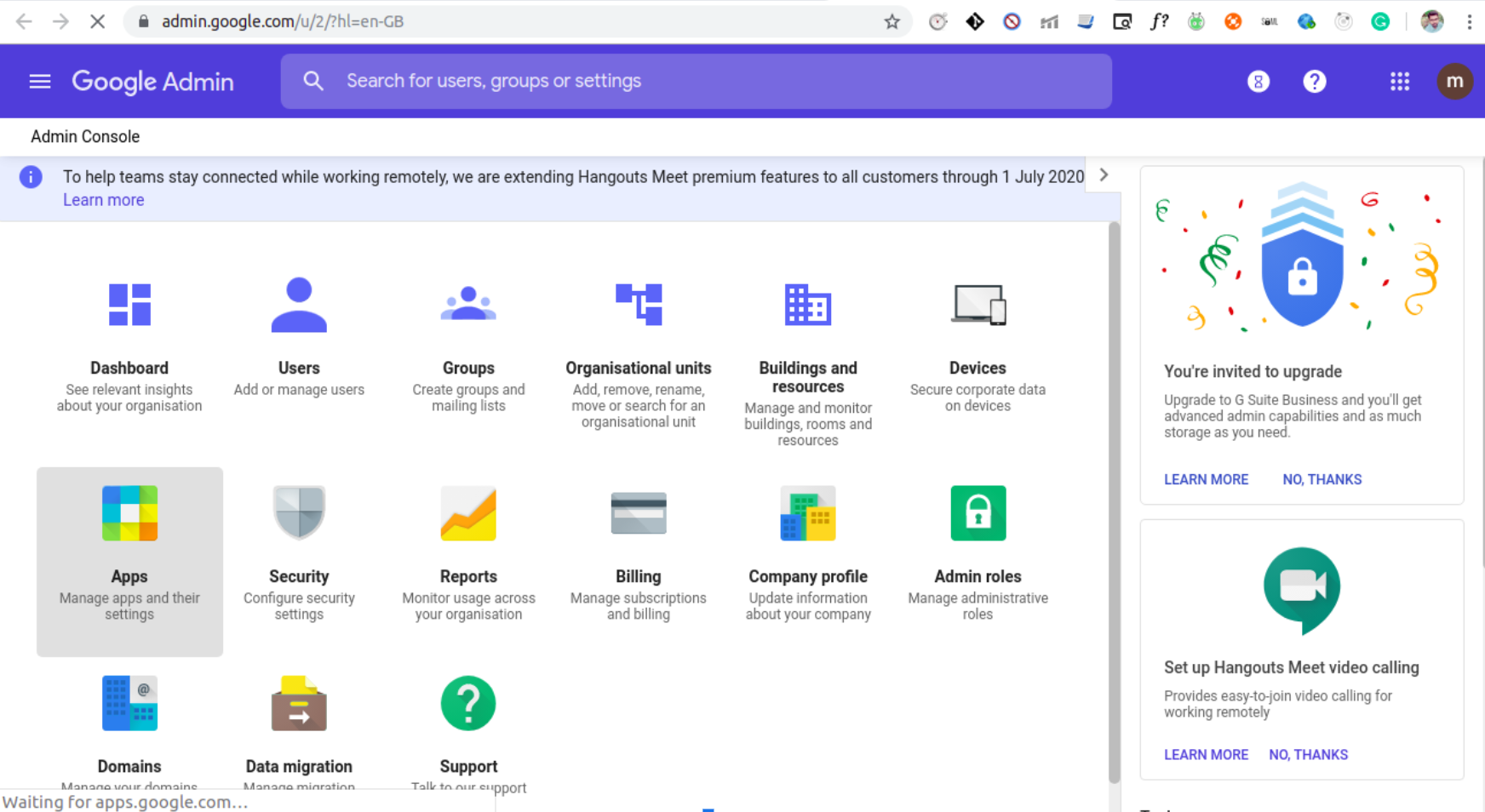
Task: Click the main panel vertical scrollbar
Action: [1115, 502]
